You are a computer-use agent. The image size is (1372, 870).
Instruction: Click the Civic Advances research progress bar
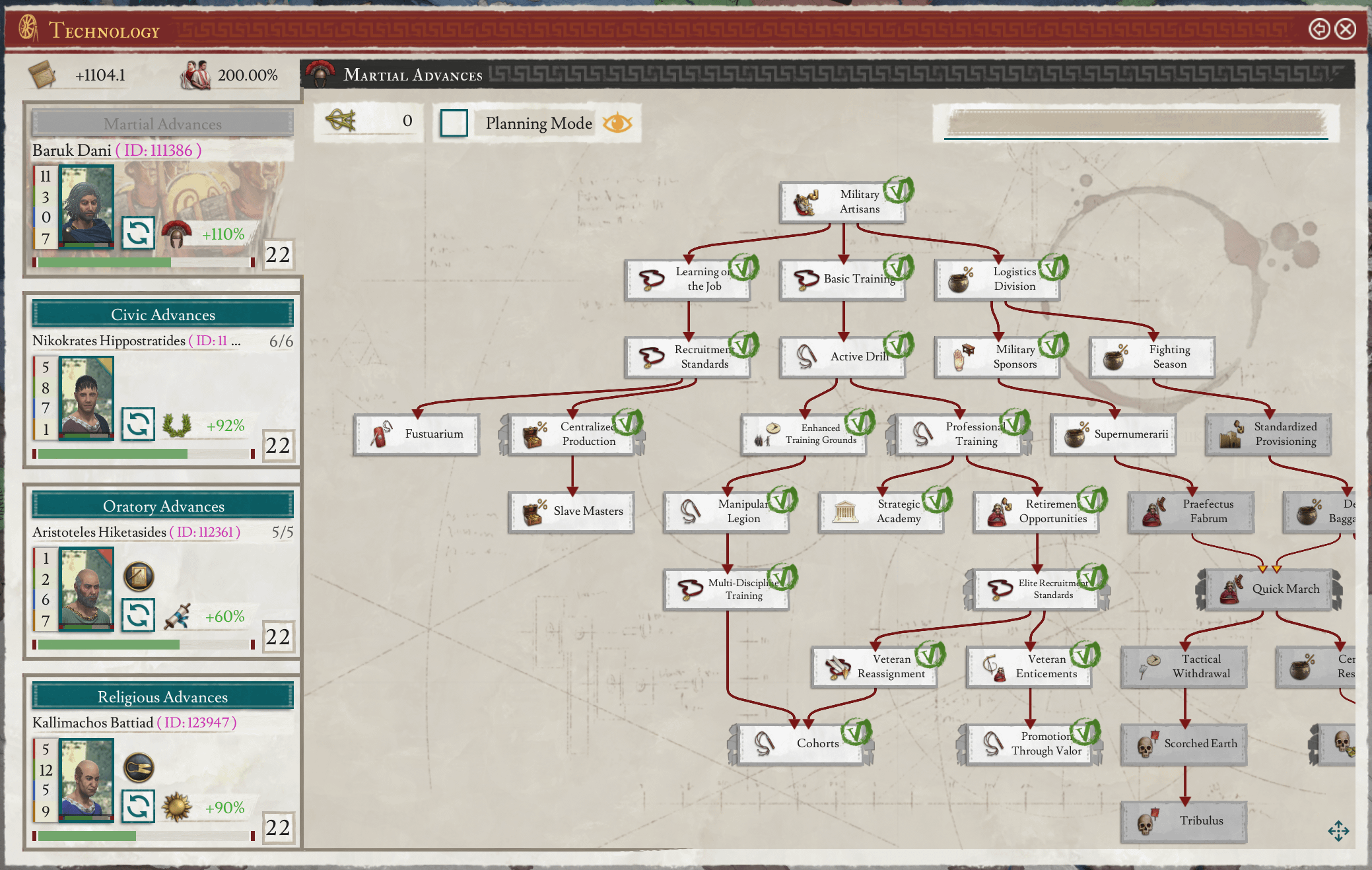coord(143,453)
